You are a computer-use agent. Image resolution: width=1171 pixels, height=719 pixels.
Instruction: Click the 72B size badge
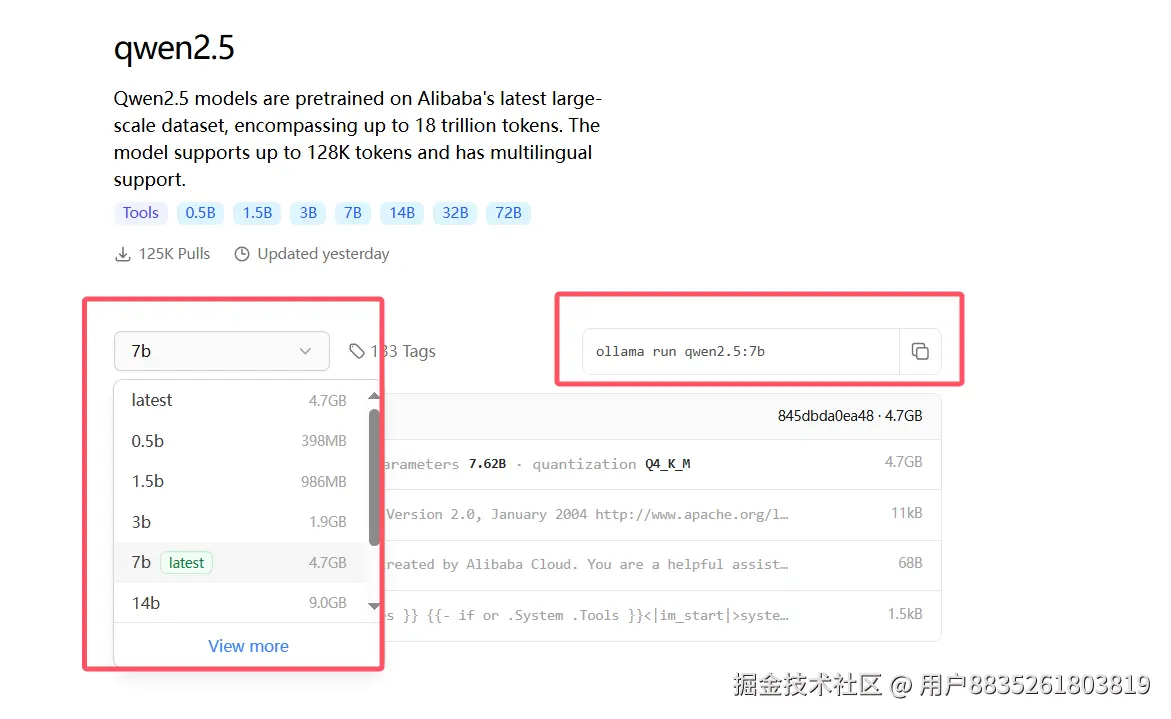[x=508, y=213]
